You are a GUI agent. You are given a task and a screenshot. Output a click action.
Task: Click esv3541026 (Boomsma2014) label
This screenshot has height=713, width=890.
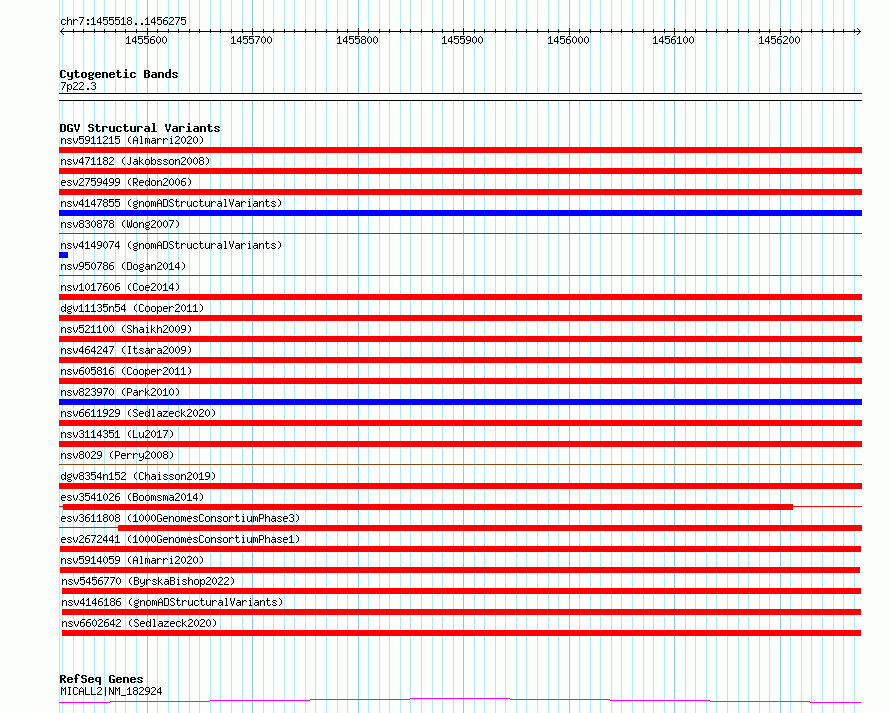pos(132,497)
